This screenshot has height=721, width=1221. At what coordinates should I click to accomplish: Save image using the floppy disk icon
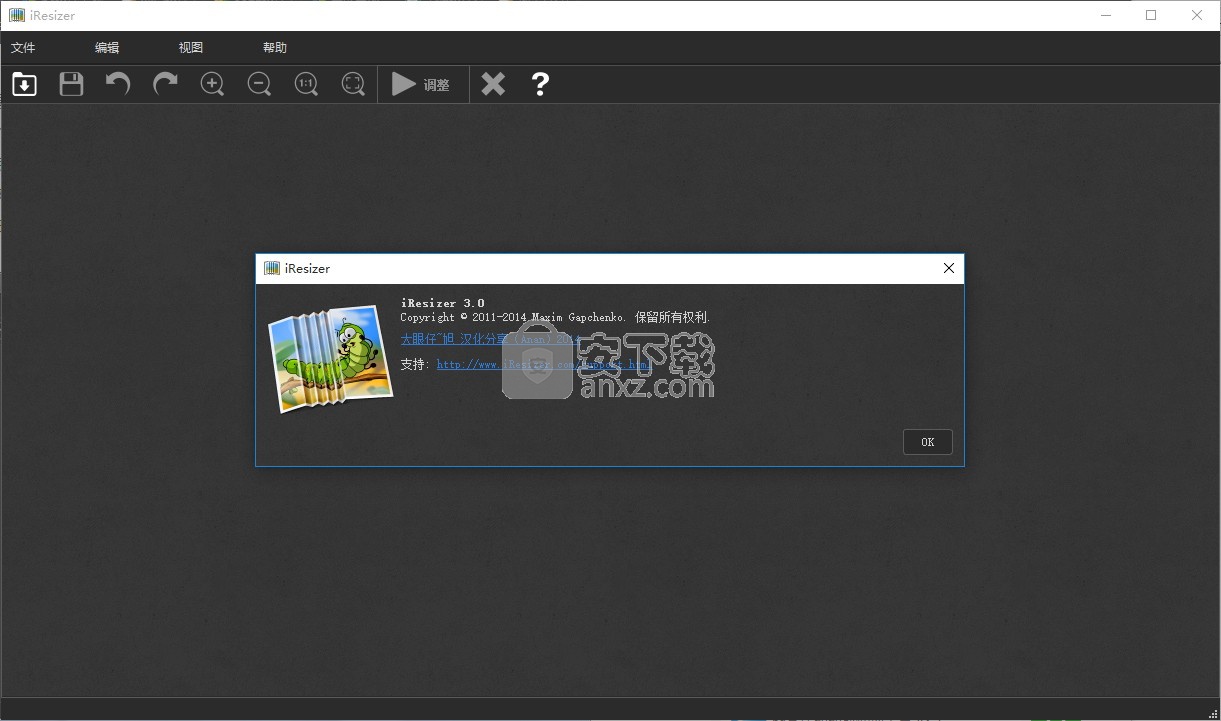[71, 84]
